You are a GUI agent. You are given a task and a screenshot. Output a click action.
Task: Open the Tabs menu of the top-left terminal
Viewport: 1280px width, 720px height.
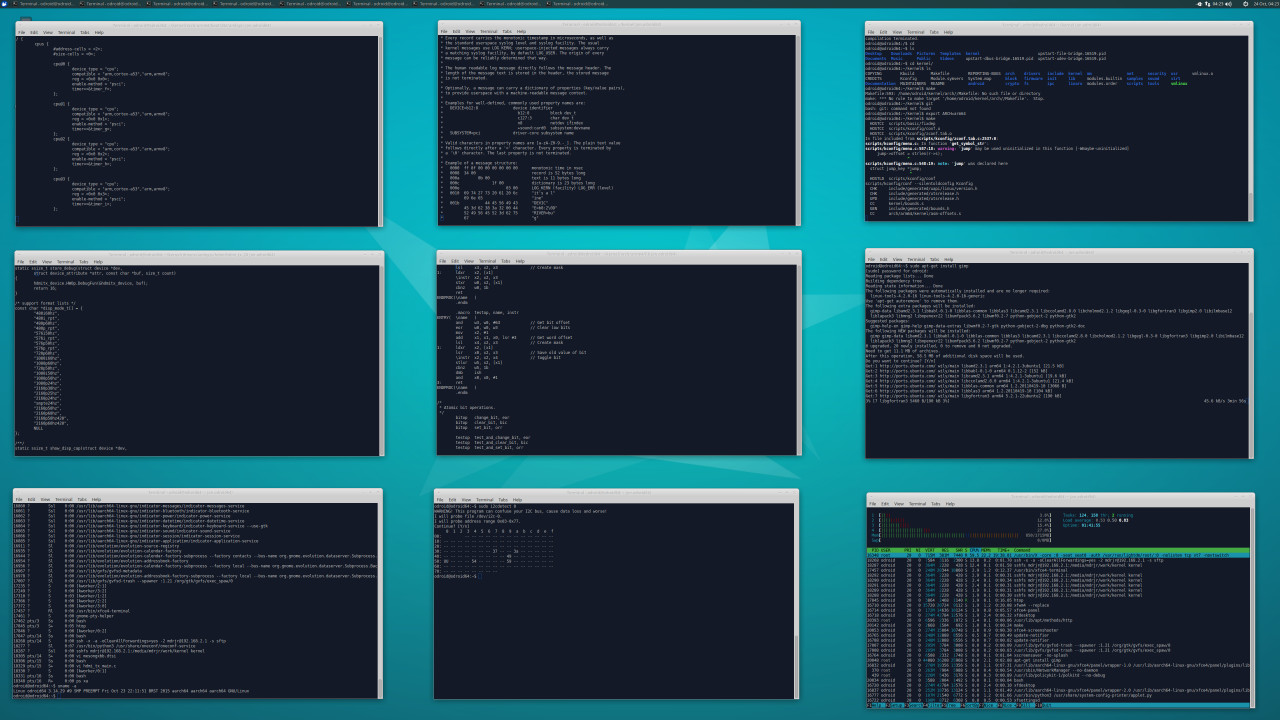pos(84,31)
